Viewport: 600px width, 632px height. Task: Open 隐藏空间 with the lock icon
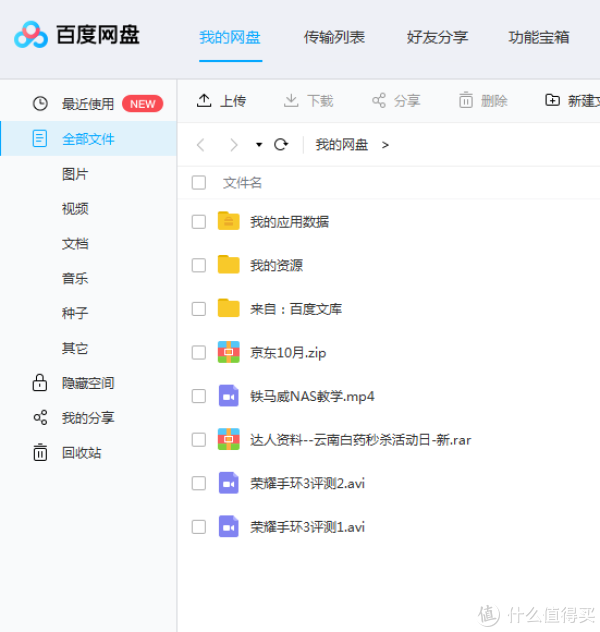(86, 383)
